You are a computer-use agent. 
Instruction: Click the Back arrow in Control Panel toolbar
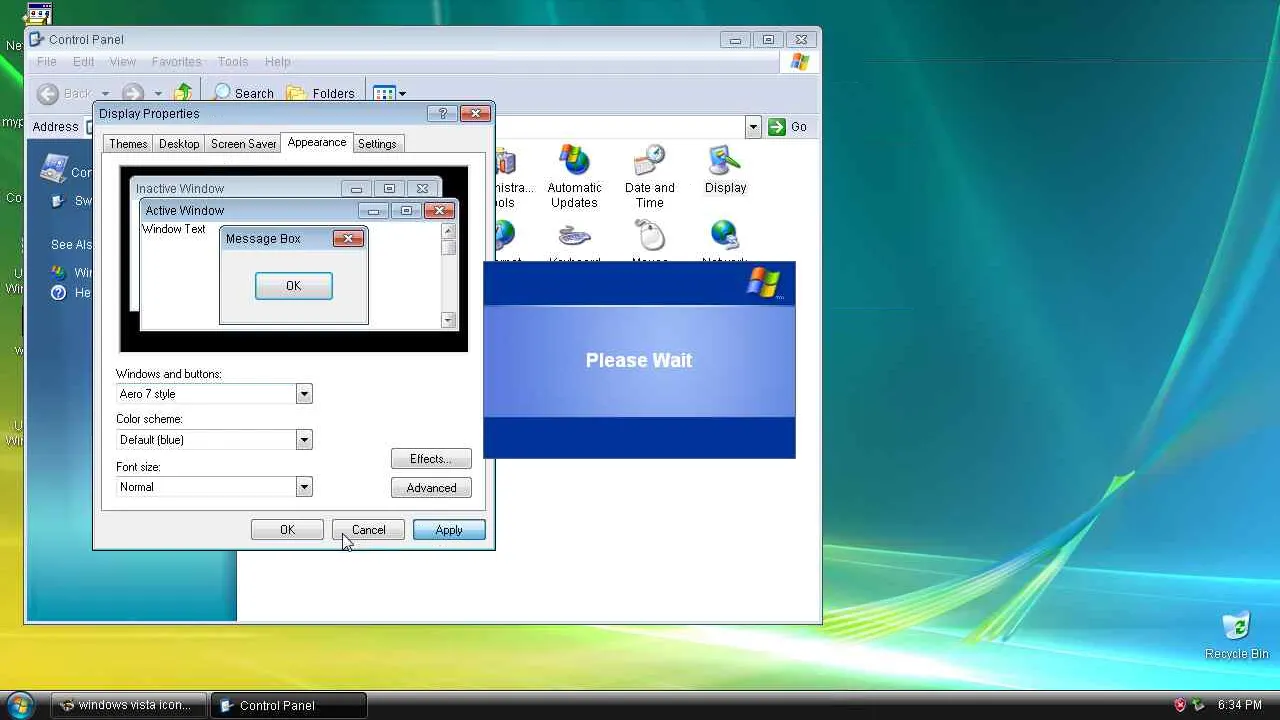point(48,94)
